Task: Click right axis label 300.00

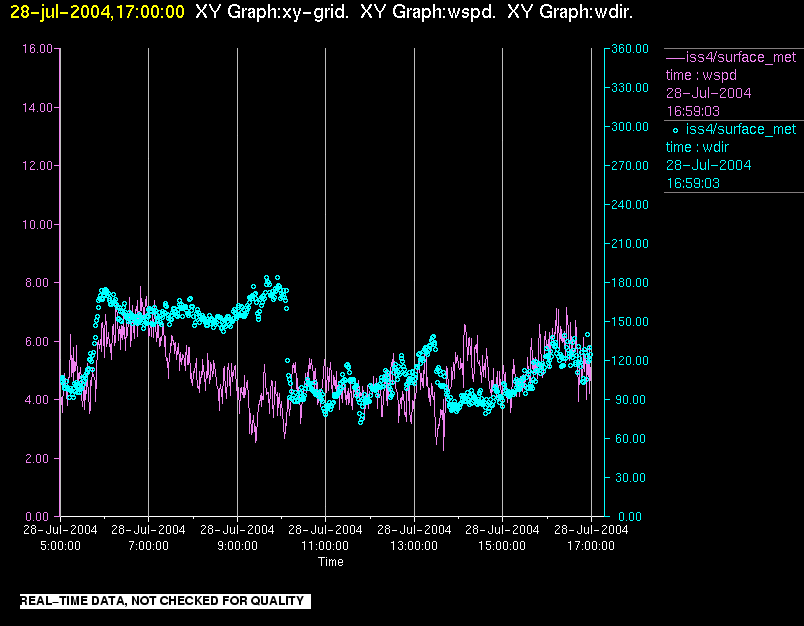Action: [630, 127]
